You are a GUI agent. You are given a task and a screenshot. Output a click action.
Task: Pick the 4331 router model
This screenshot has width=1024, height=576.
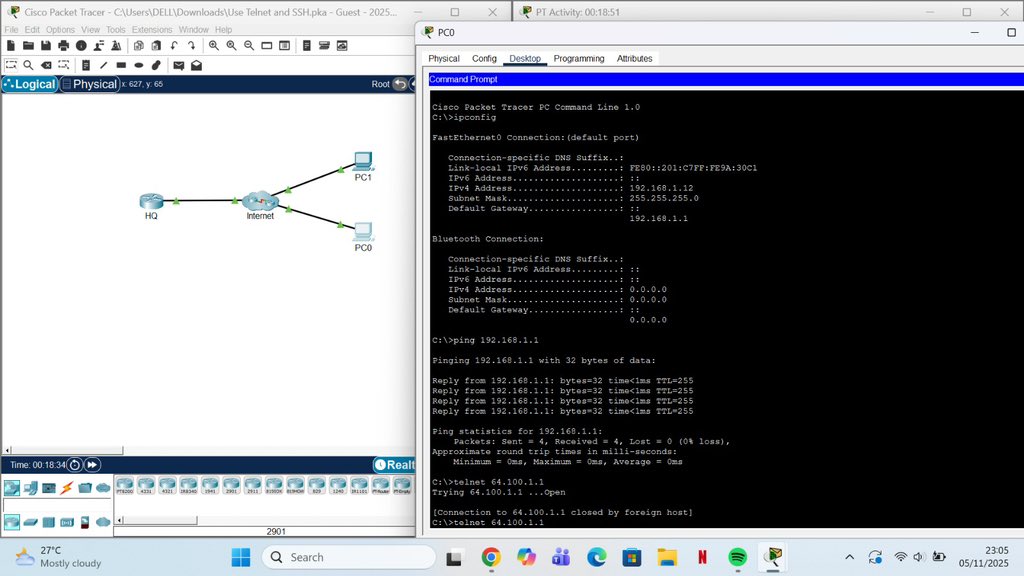146,486
